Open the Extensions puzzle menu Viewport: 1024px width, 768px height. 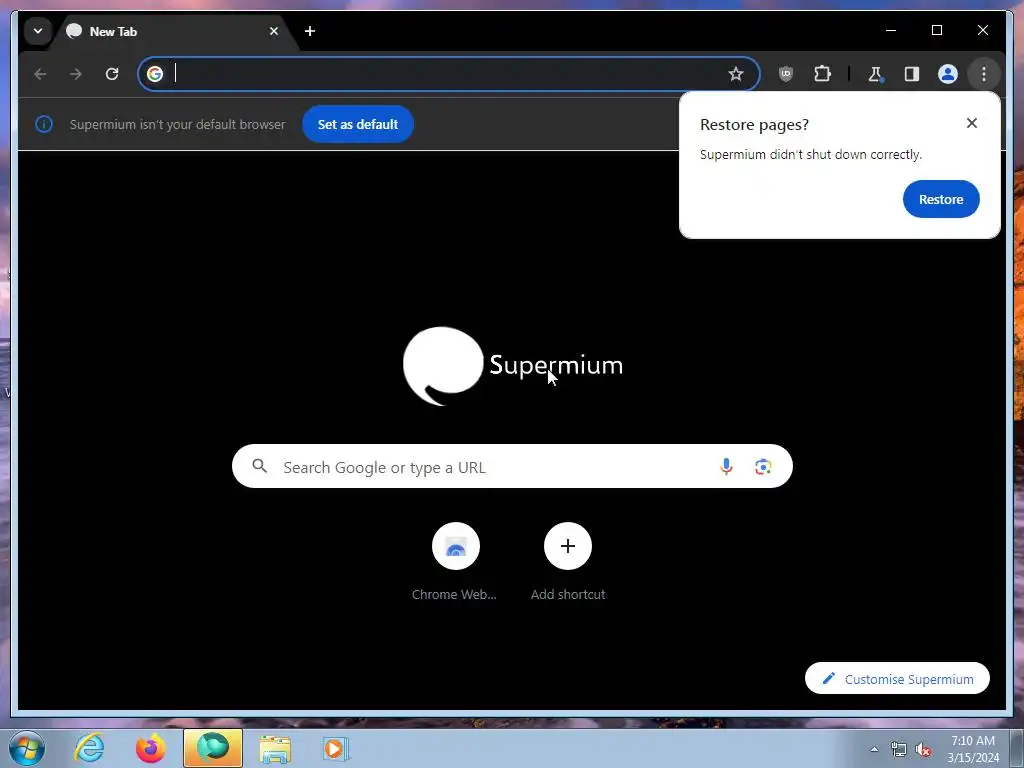(x=822, y=74)
